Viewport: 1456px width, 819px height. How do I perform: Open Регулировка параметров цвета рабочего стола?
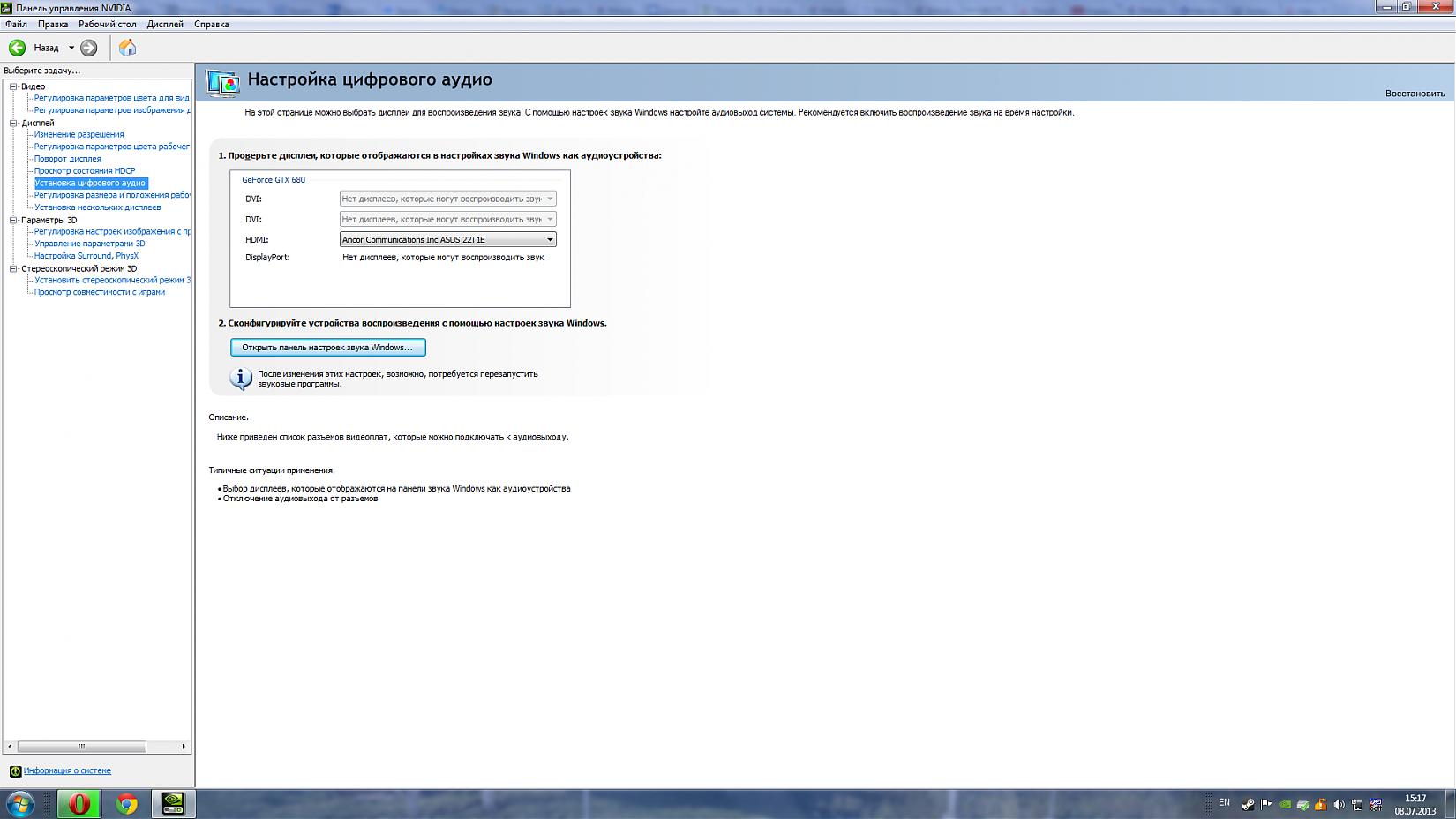coord(111,147)
